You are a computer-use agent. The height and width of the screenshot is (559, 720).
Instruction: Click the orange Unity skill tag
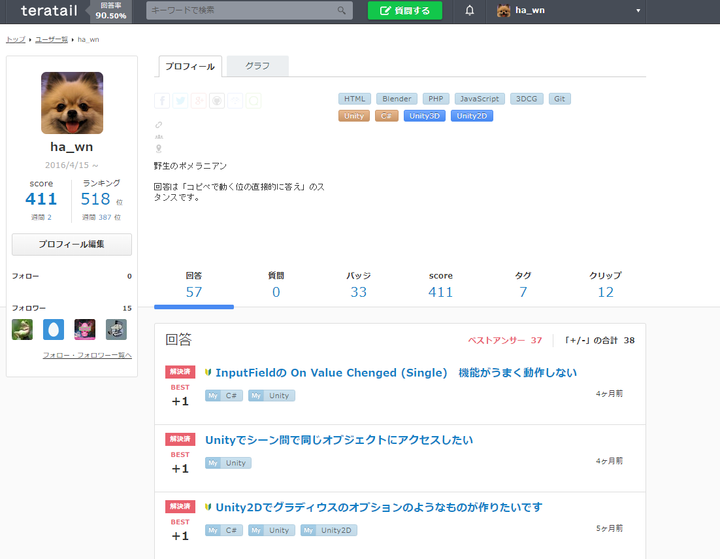point(354,116)
